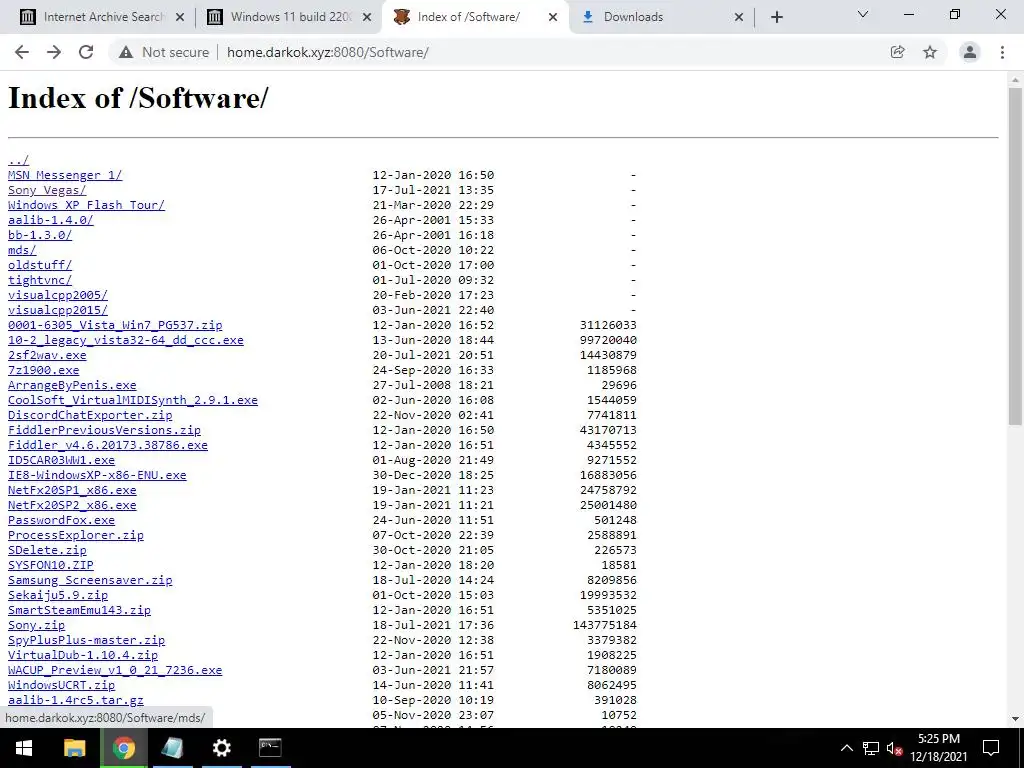Download the 2sf2wav.exe file

tap(47, 355)
